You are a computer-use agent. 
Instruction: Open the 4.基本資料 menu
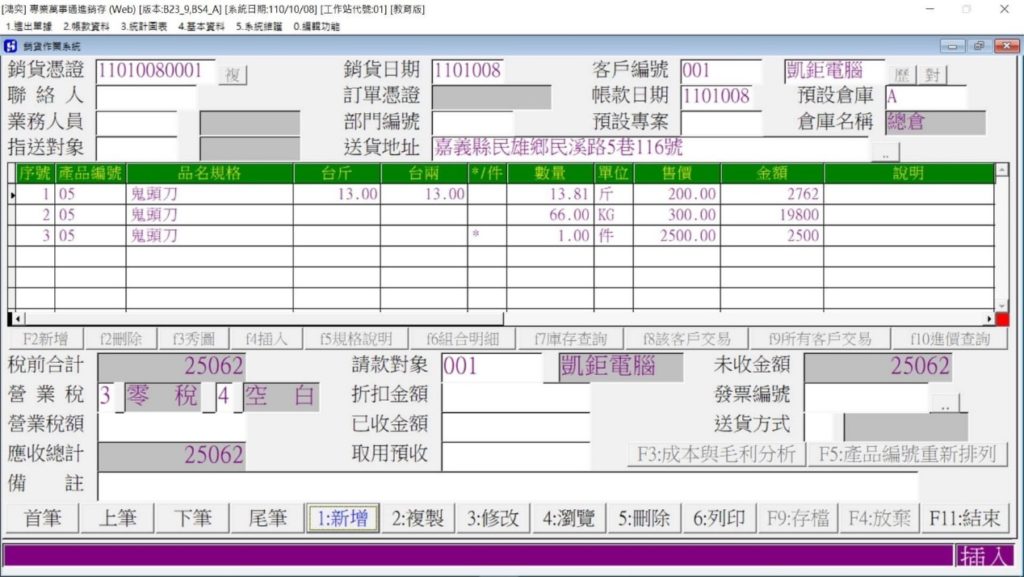click(201, 27)
